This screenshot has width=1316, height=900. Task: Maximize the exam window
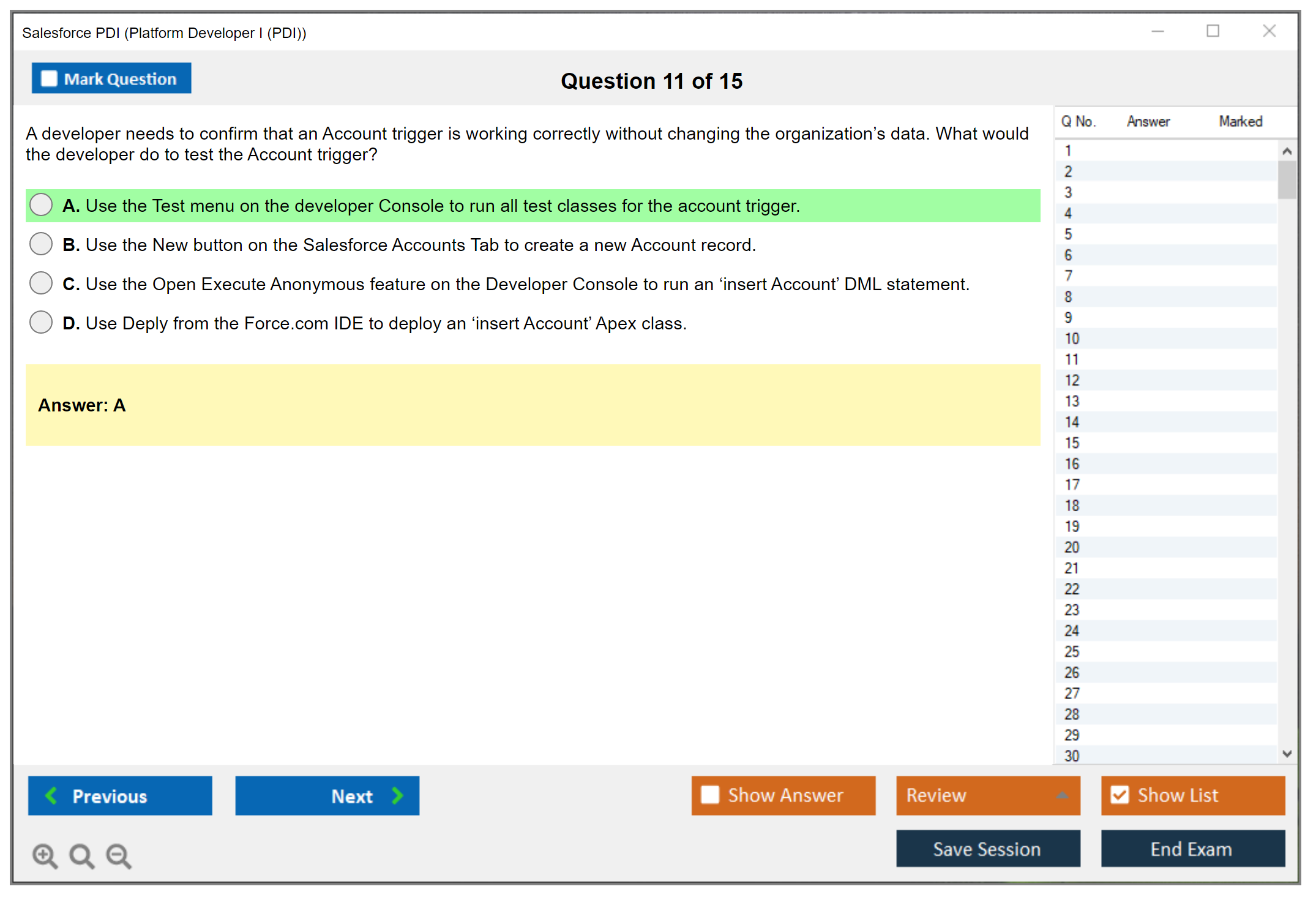tap(1213, 31)
